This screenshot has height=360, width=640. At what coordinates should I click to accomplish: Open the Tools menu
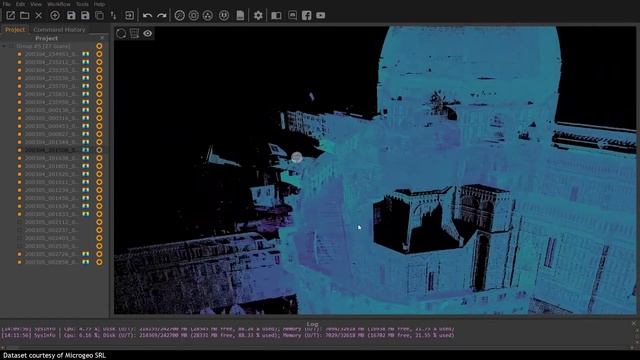82,4
